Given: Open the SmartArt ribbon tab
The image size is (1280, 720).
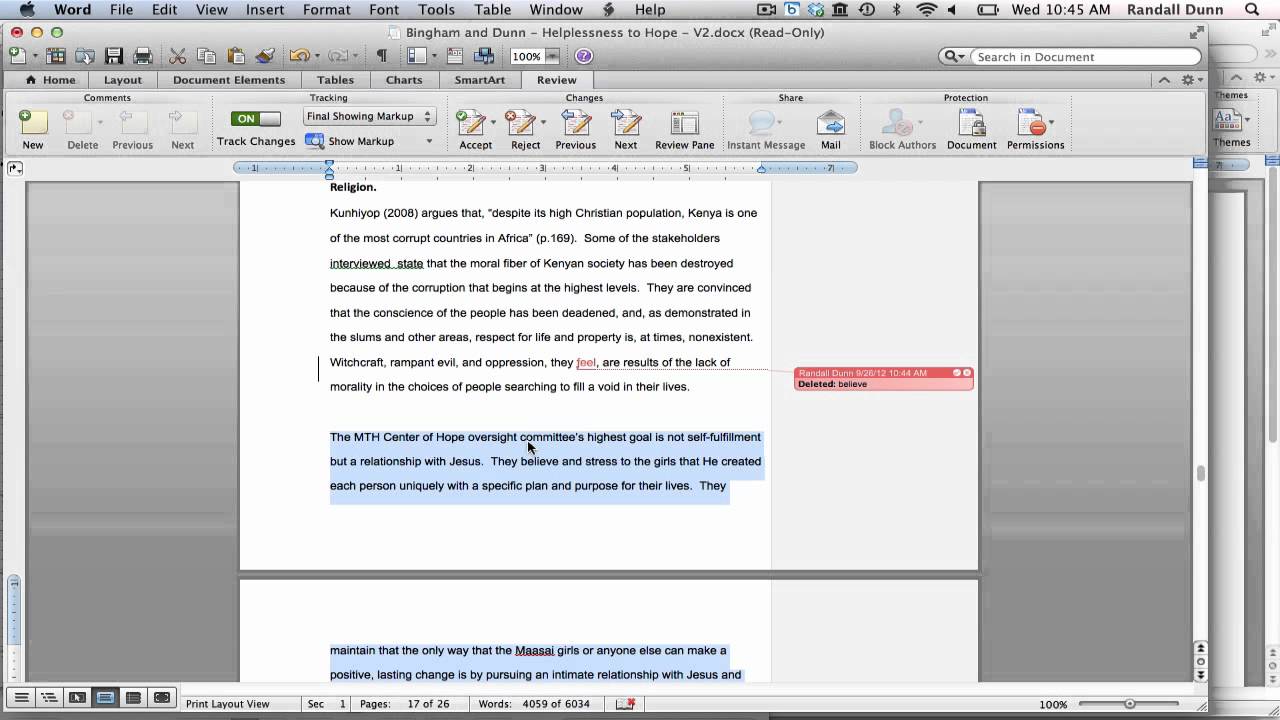Looking at the screenshot, I should click(x=480, y=80).
